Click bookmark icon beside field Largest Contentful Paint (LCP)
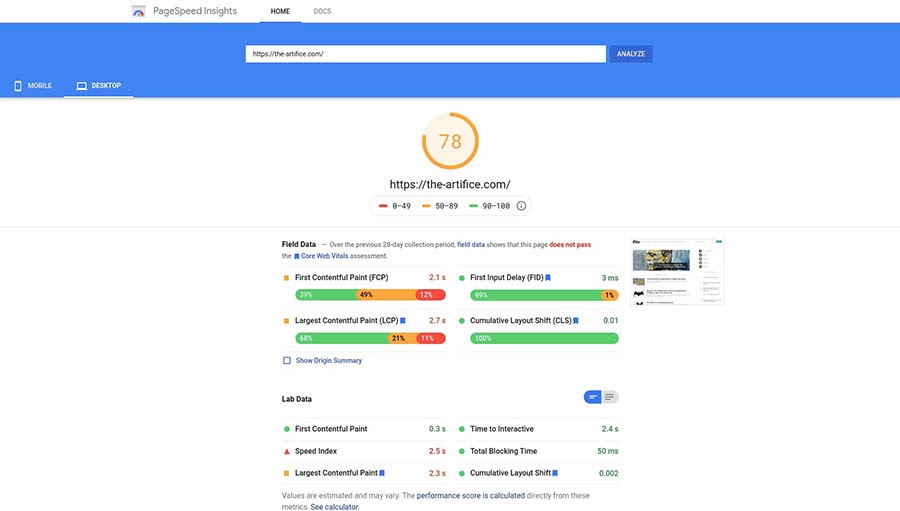 pos(403,321)
